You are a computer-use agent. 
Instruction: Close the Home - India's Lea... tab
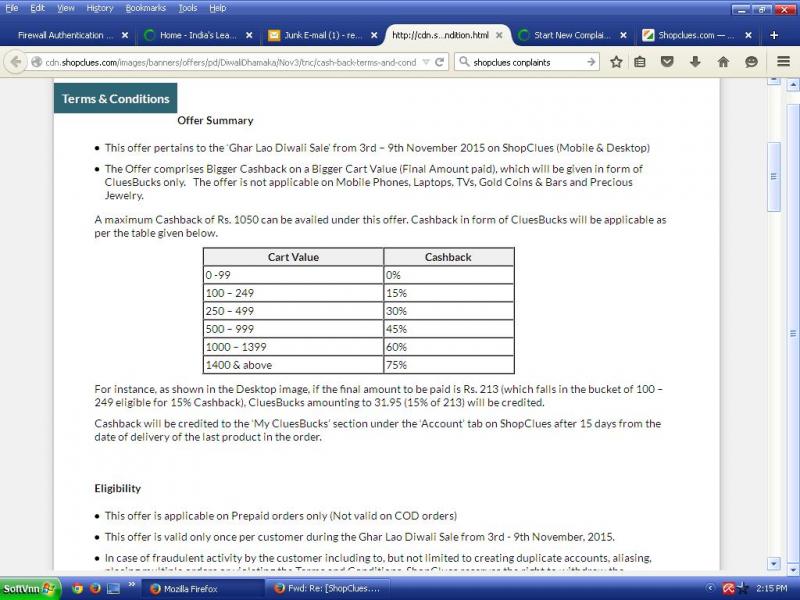(249, 35)
